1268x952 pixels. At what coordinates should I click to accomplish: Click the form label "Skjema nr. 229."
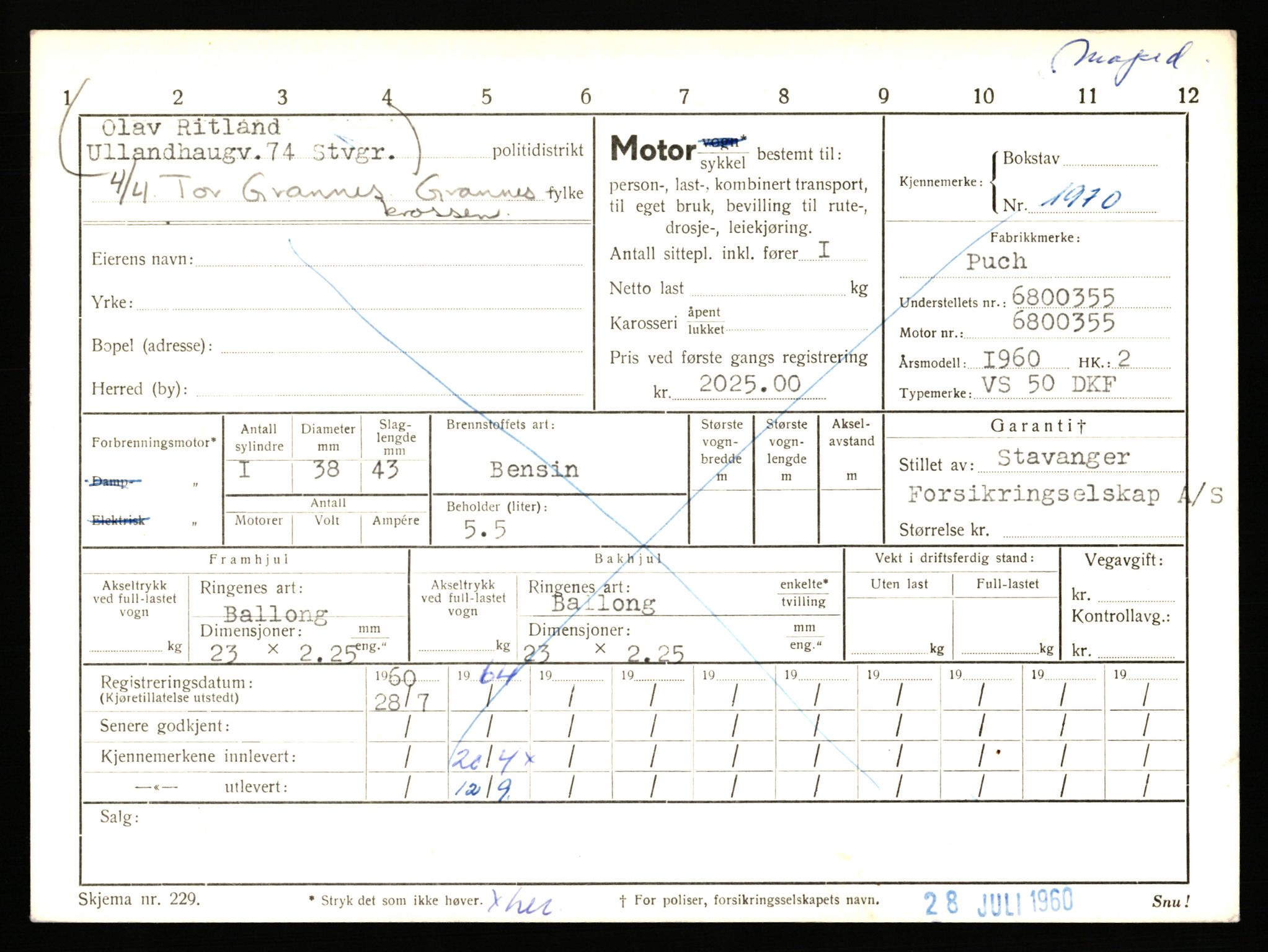click(140, 899)
